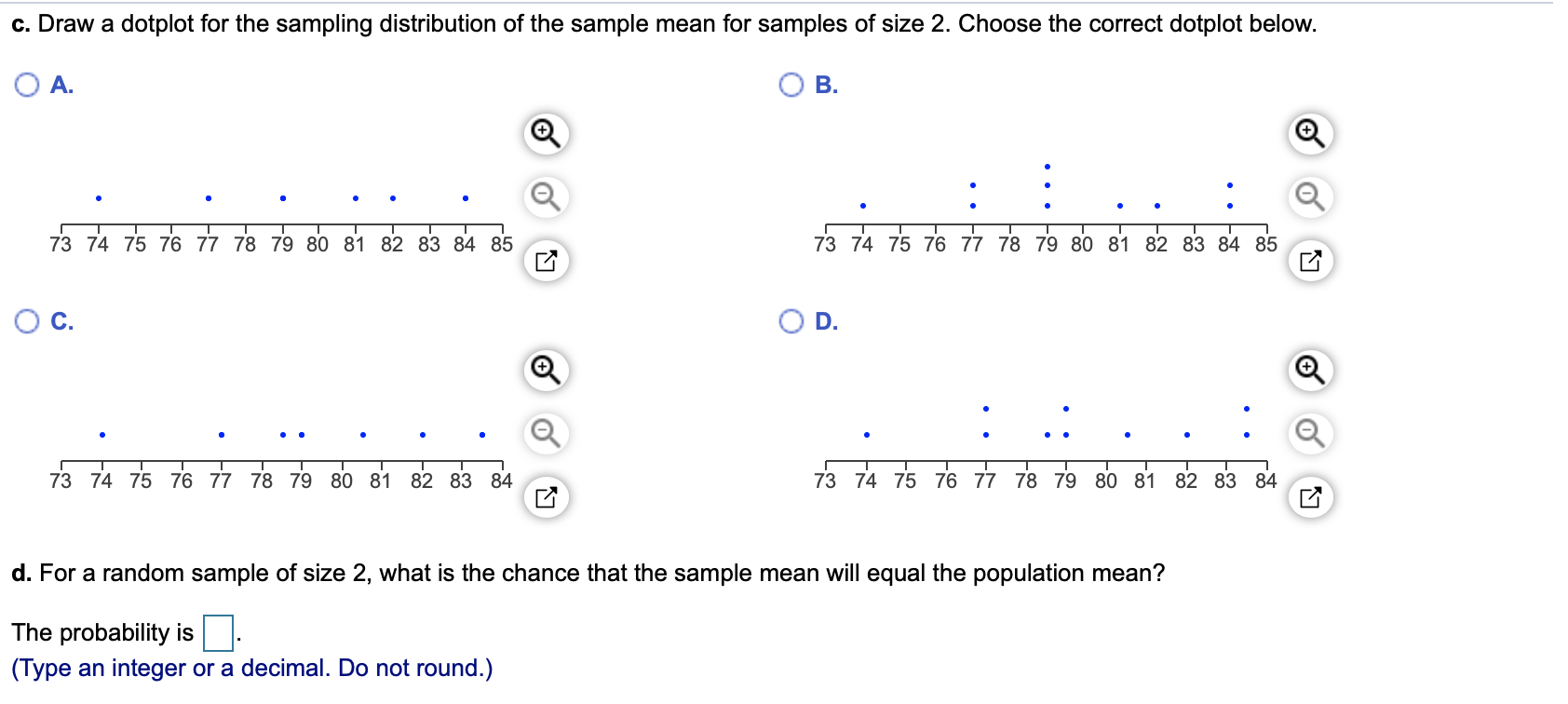
Task: Click the option label A text
Action: pyautogui.click(x=60, y=85)
